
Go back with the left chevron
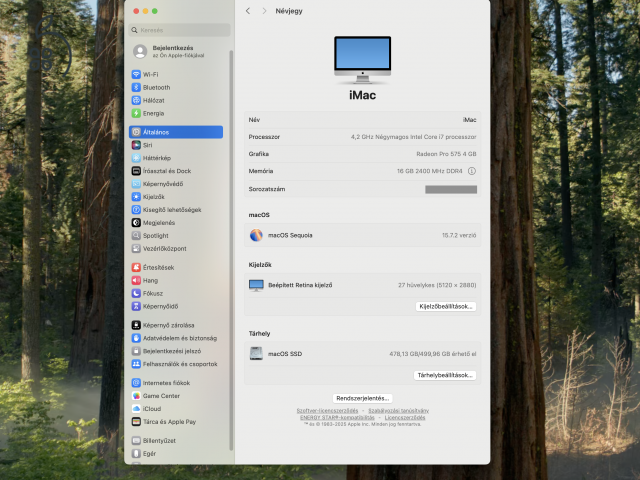[x=248, y=11]
